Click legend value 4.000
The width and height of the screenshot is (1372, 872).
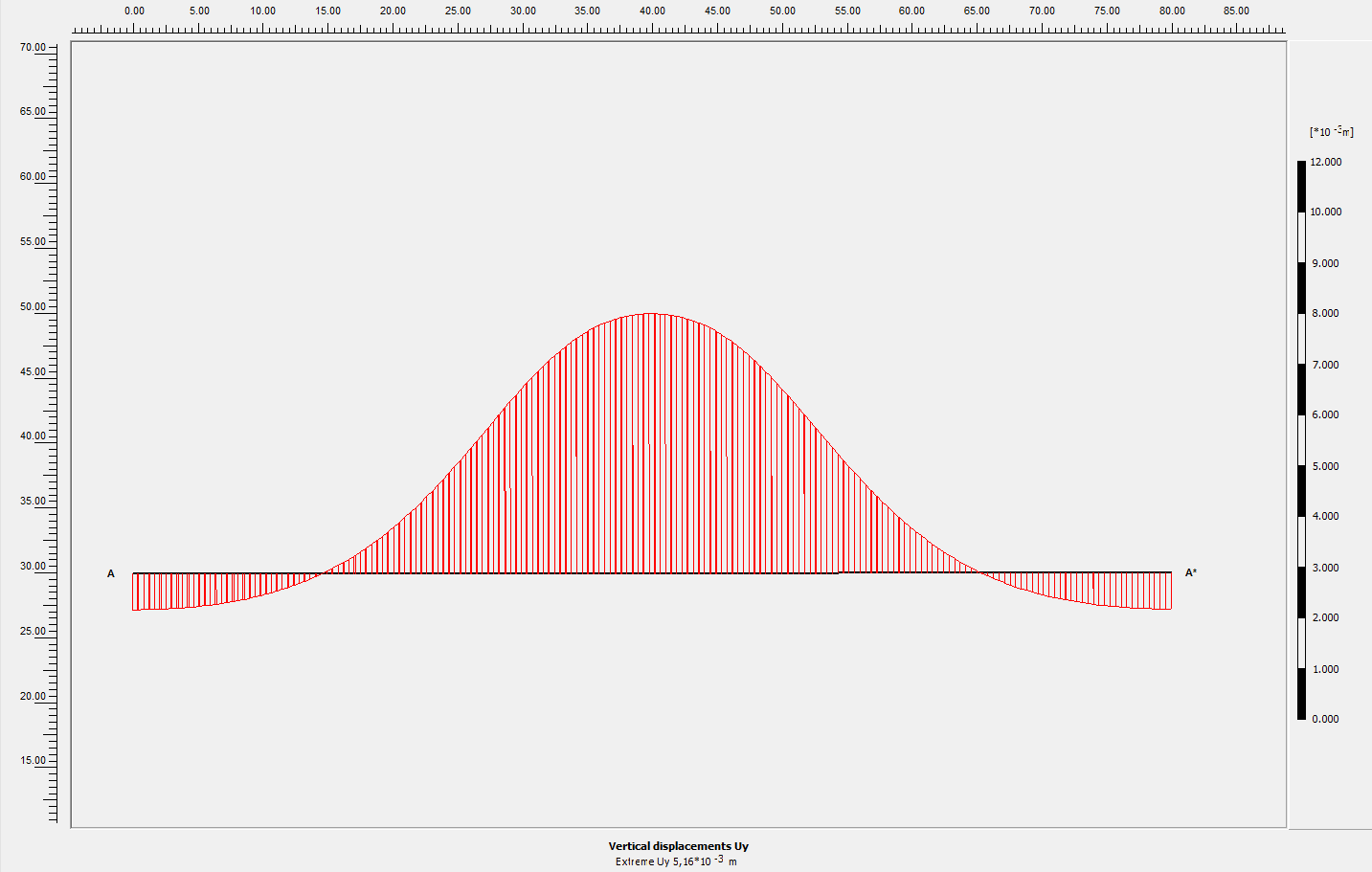pyautogui.click(x=1326, y=516)
